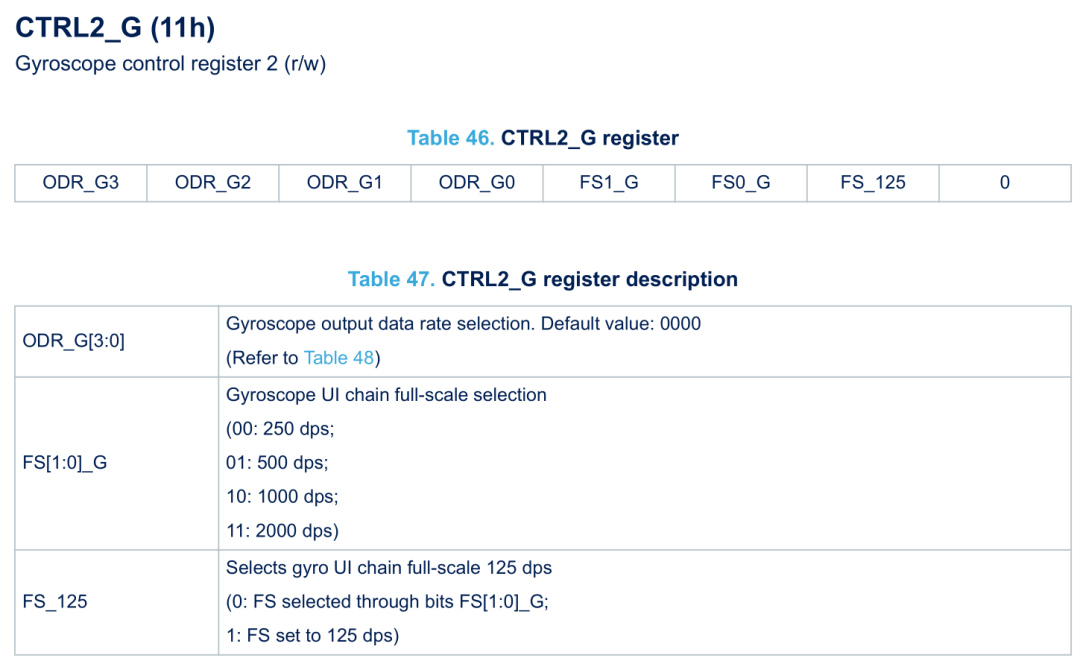The height and width of the screenshot is (664, 1080).
Task: Click the "11: 2000 dps)" line
Action: tap(283, 530)
